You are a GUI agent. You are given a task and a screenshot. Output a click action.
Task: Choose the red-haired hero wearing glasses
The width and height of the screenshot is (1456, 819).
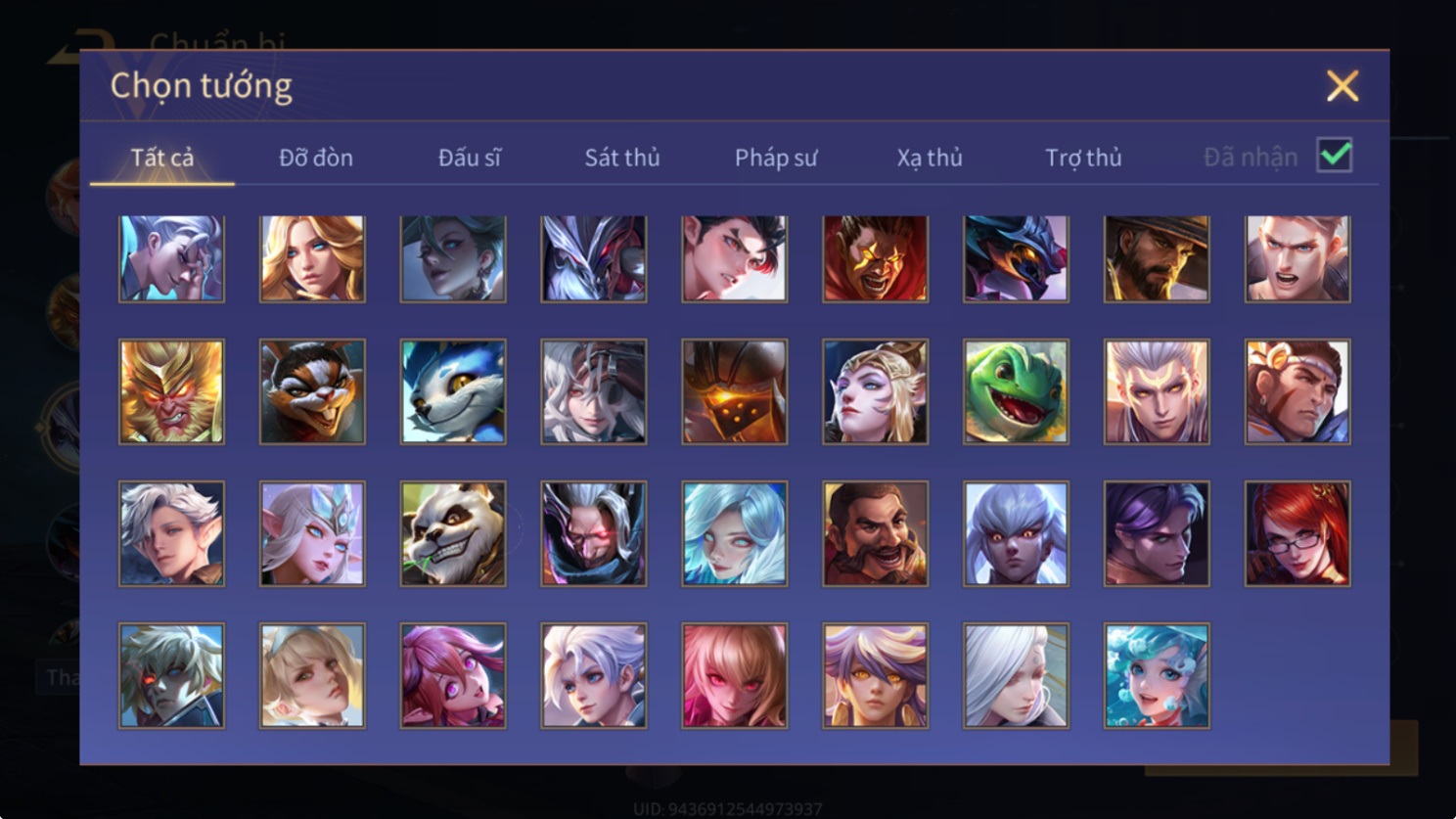coord(1297,533)
